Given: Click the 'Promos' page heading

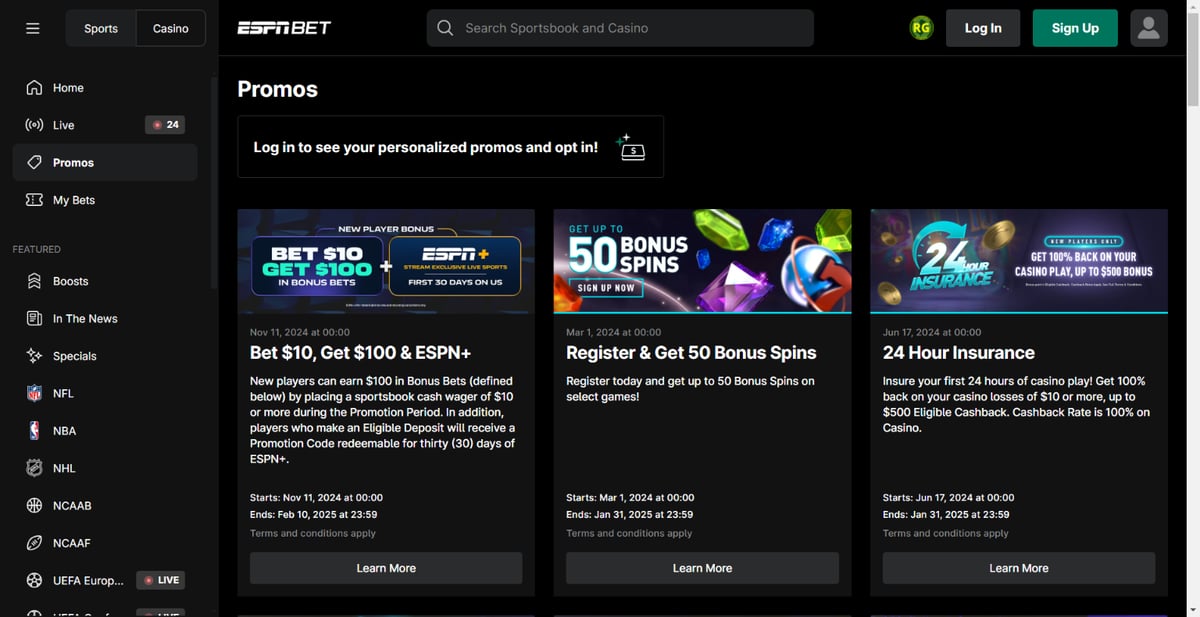Looking at the screenshot, I should (277, 89).
